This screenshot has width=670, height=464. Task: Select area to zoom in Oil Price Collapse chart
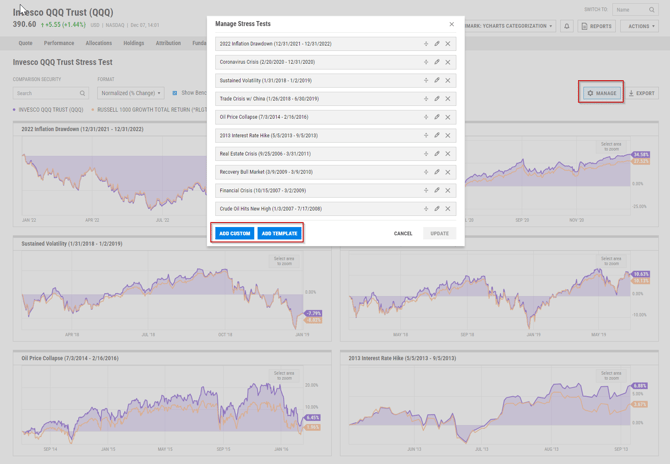pyautogui.click(x=284, y=376)
